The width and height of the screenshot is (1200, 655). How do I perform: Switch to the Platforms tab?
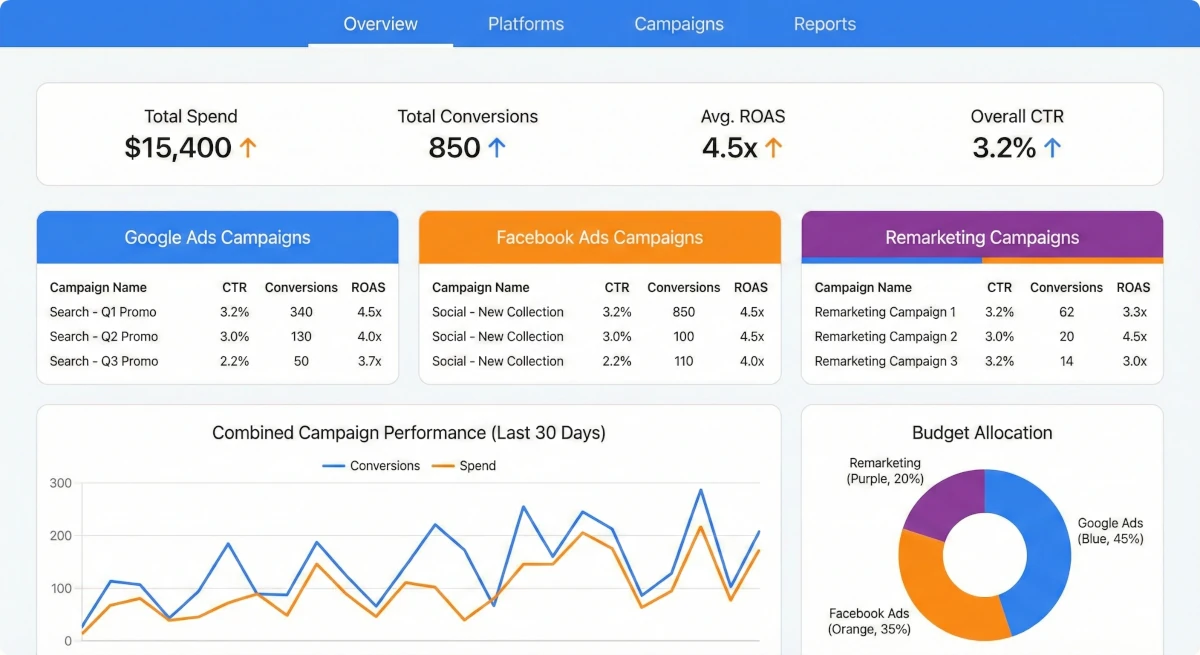click(525, 24)
